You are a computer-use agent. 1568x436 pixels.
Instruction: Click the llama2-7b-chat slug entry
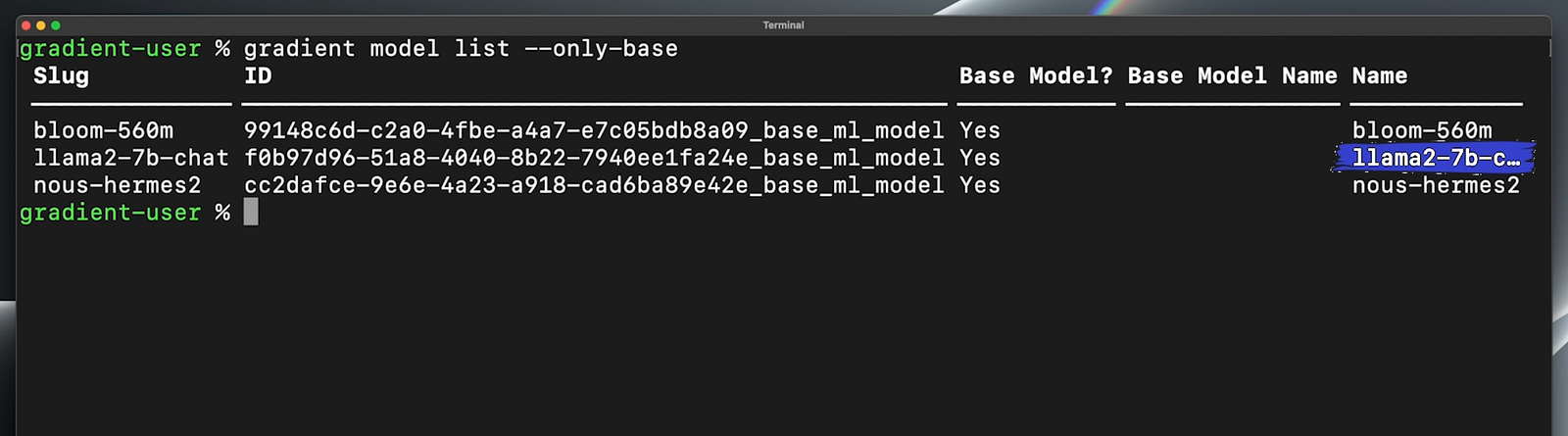pos(131,158)
